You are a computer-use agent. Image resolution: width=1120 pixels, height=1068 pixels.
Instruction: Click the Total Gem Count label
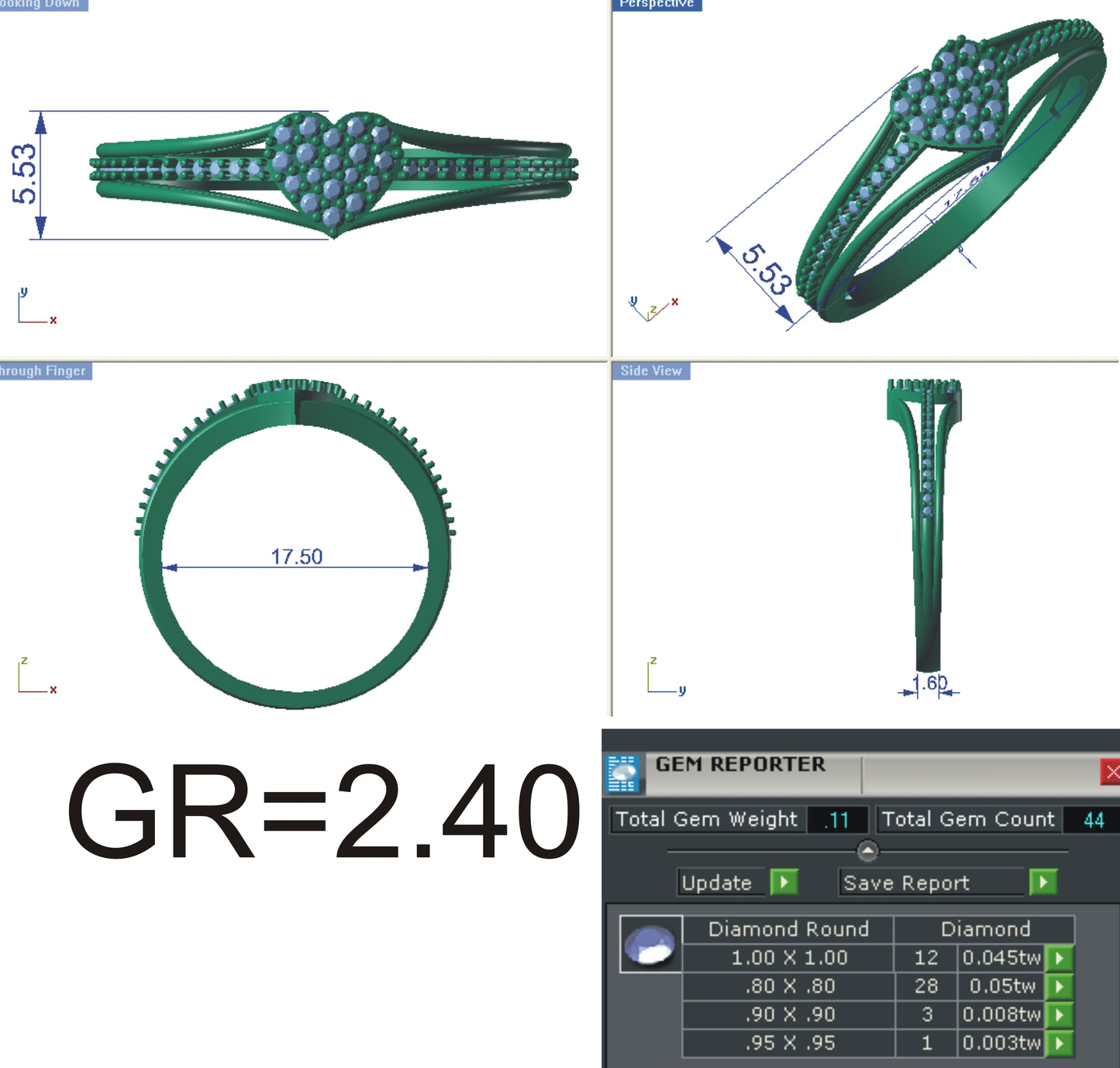pyautogui.click(x=968, y=819)
